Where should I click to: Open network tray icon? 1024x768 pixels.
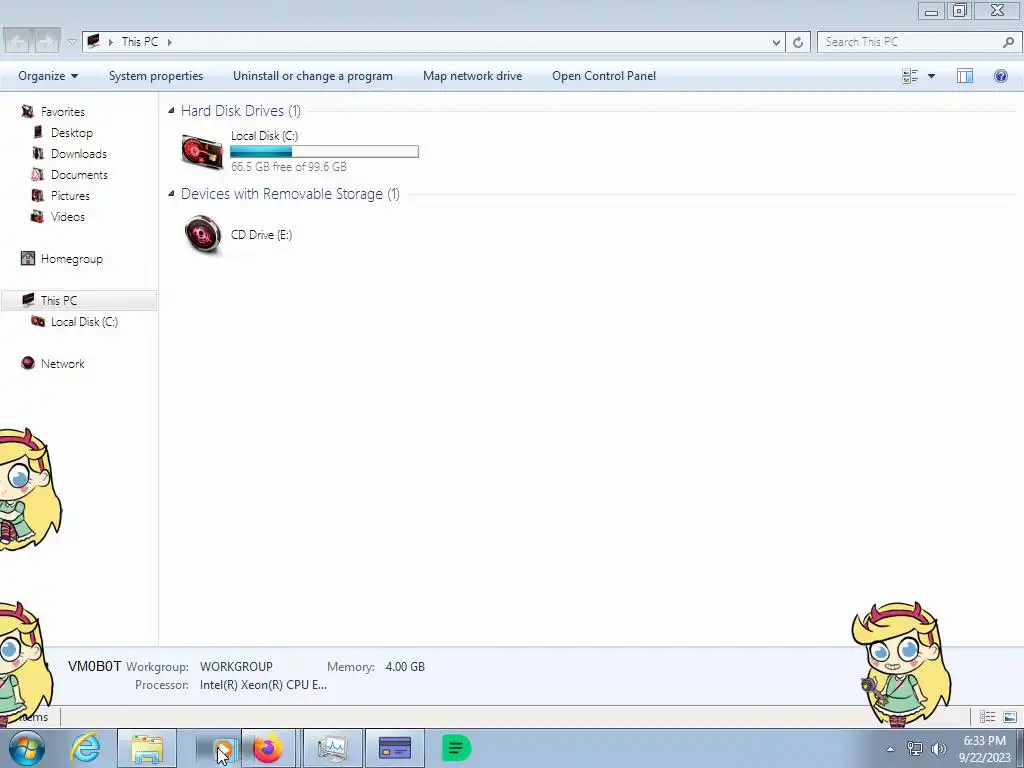coord(915,748)
